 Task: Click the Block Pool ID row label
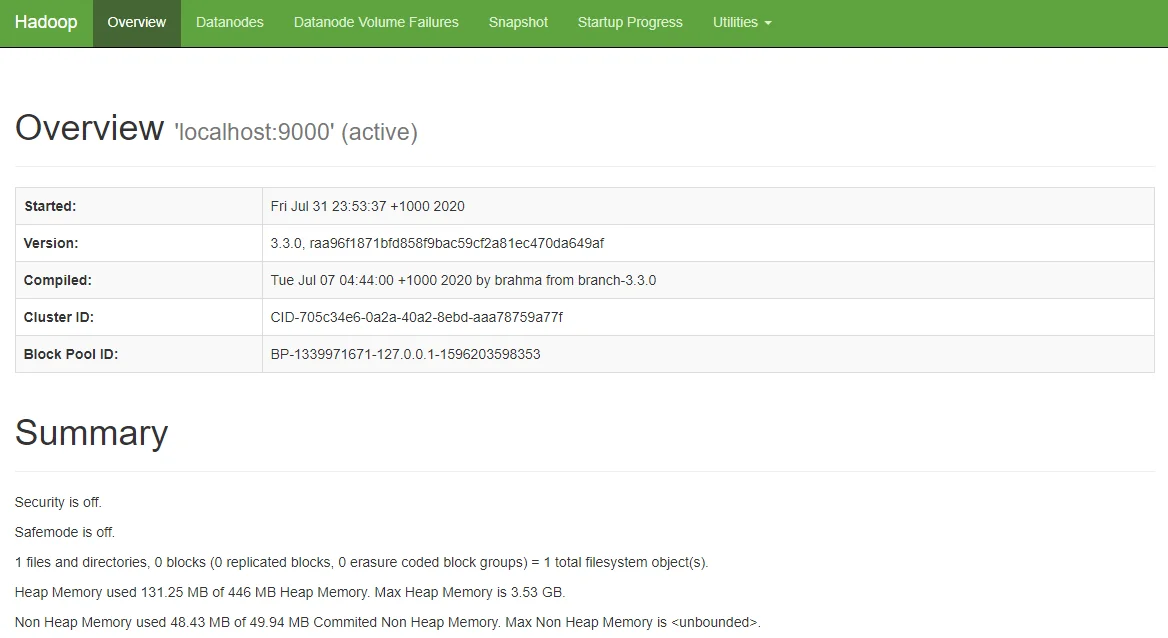pyautogui.click(x=71, y=354)
